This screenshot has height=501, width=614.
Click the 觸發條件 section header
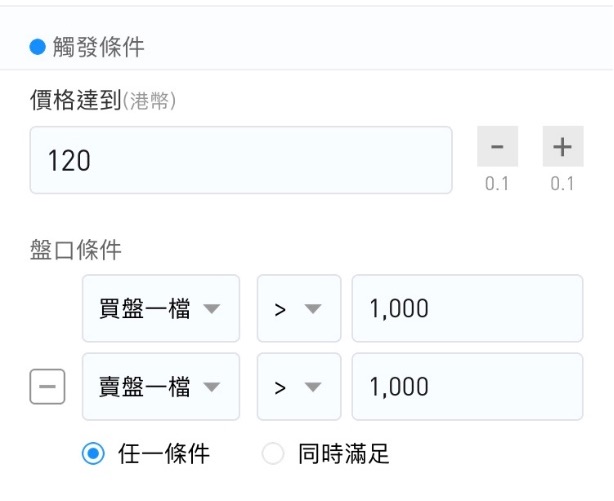point(99,47)
